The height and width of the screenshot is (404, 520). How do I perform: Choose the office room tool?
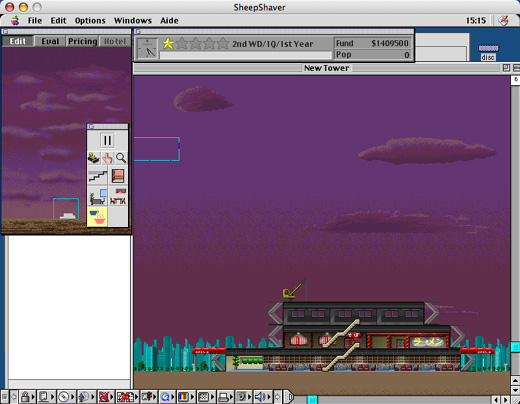(98, 196)
